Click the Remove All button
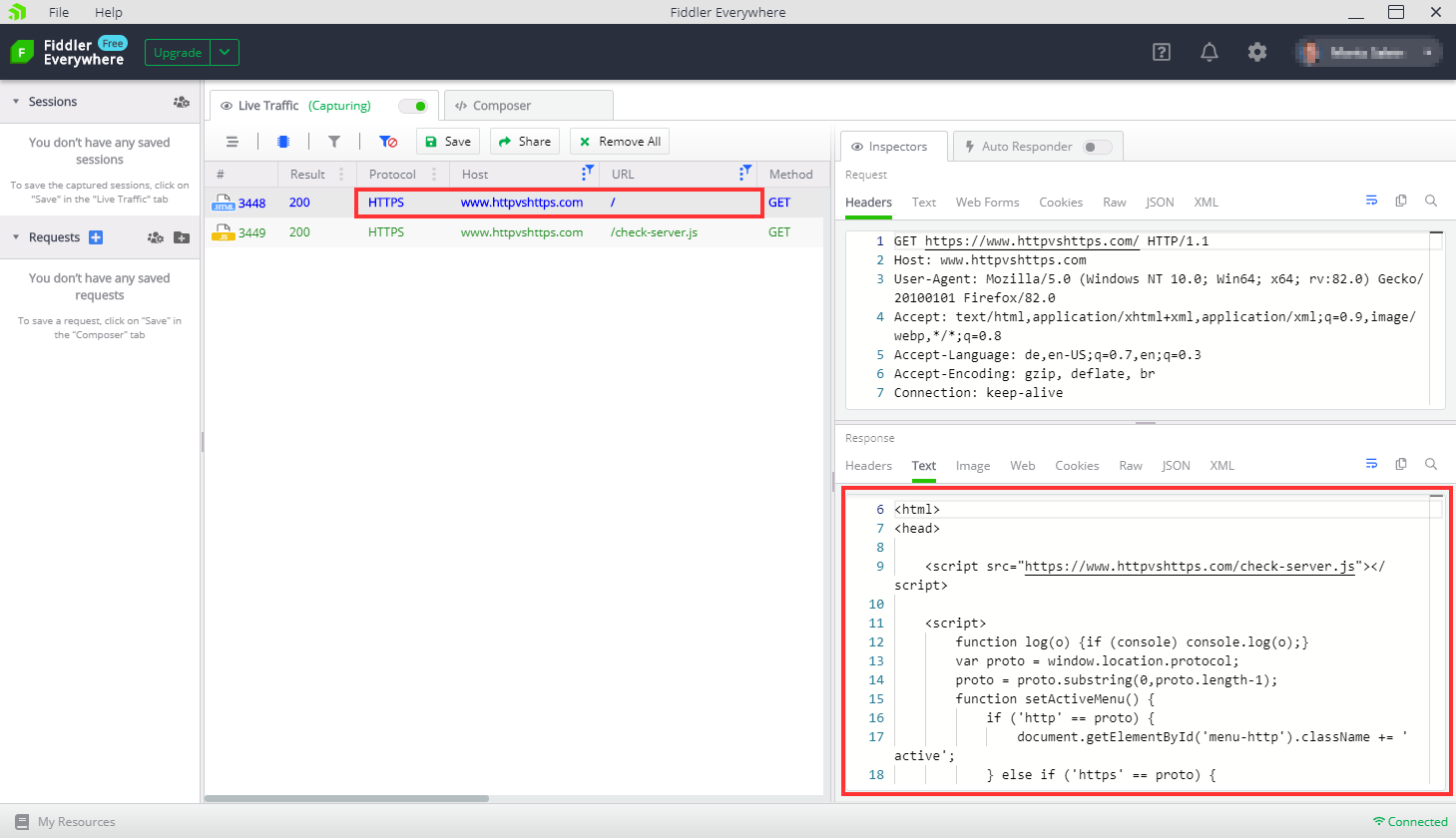Image resolution: width=1456 pixels, height=838 pixels. [620, 142]
